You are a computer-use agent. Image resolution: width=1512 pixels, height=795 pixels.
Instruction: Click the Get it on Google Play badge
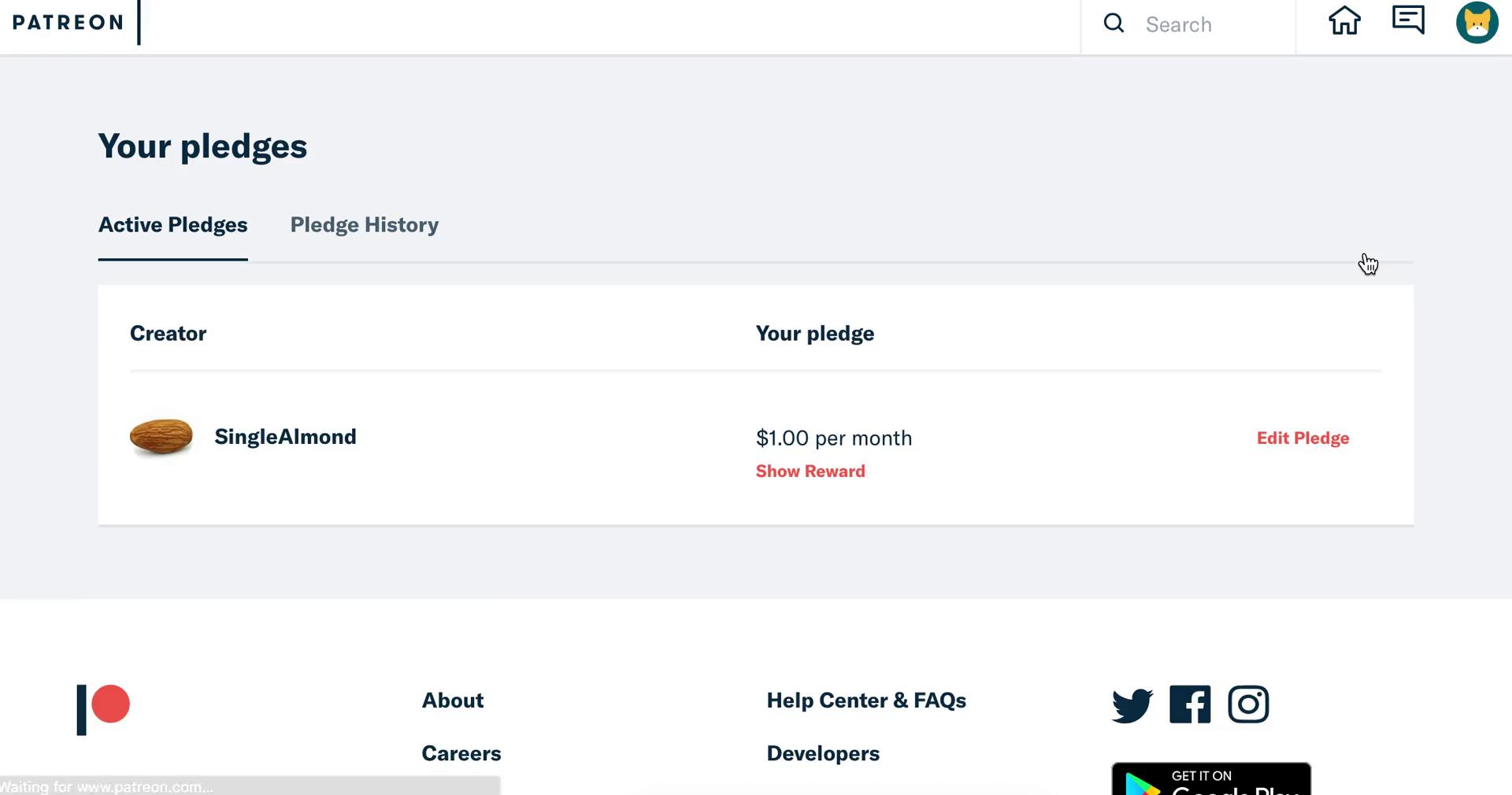(x=1211, y=779)
